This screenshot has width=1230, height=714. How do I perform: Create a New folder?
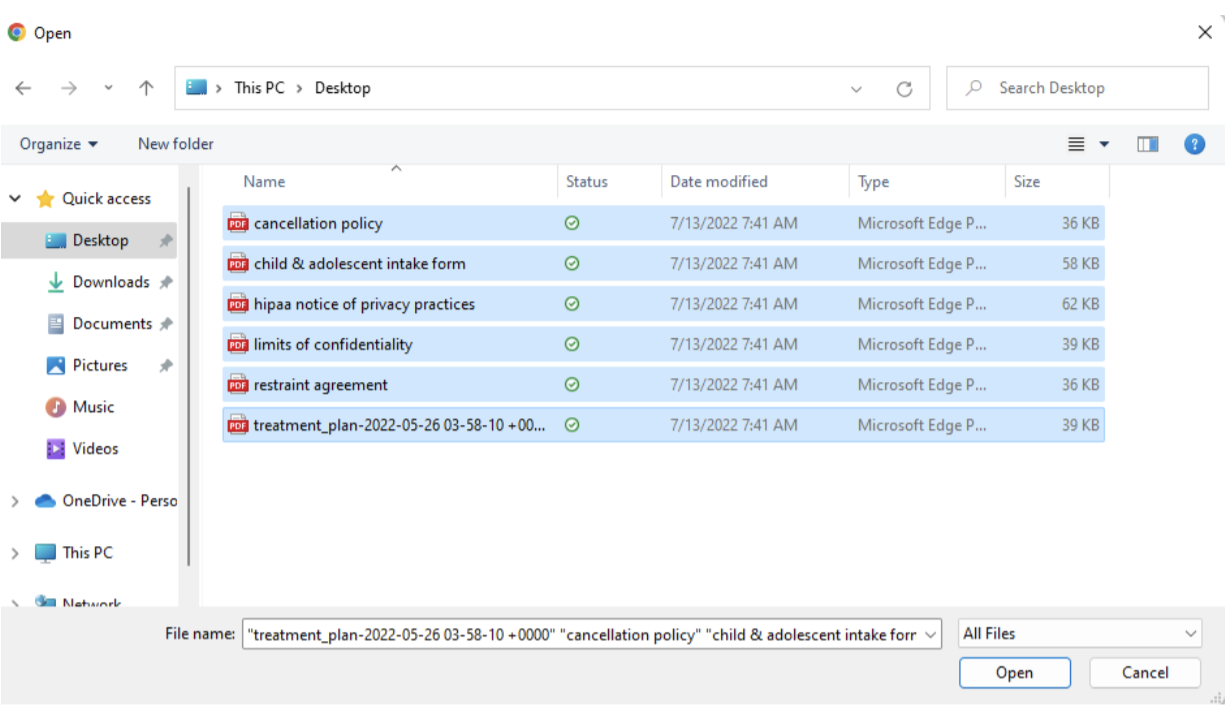(x=175, y=143)
